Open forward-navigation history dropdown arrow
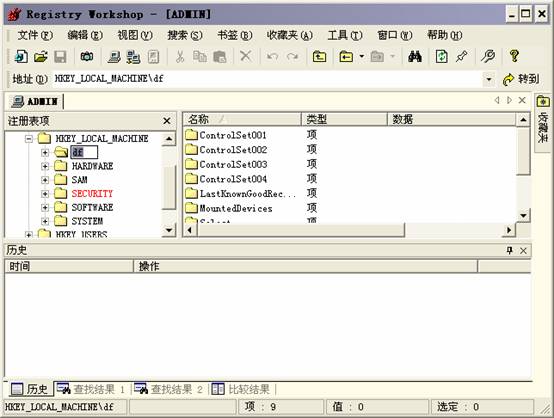Viewport: 554px width, 418px height. tap(393, 57)
